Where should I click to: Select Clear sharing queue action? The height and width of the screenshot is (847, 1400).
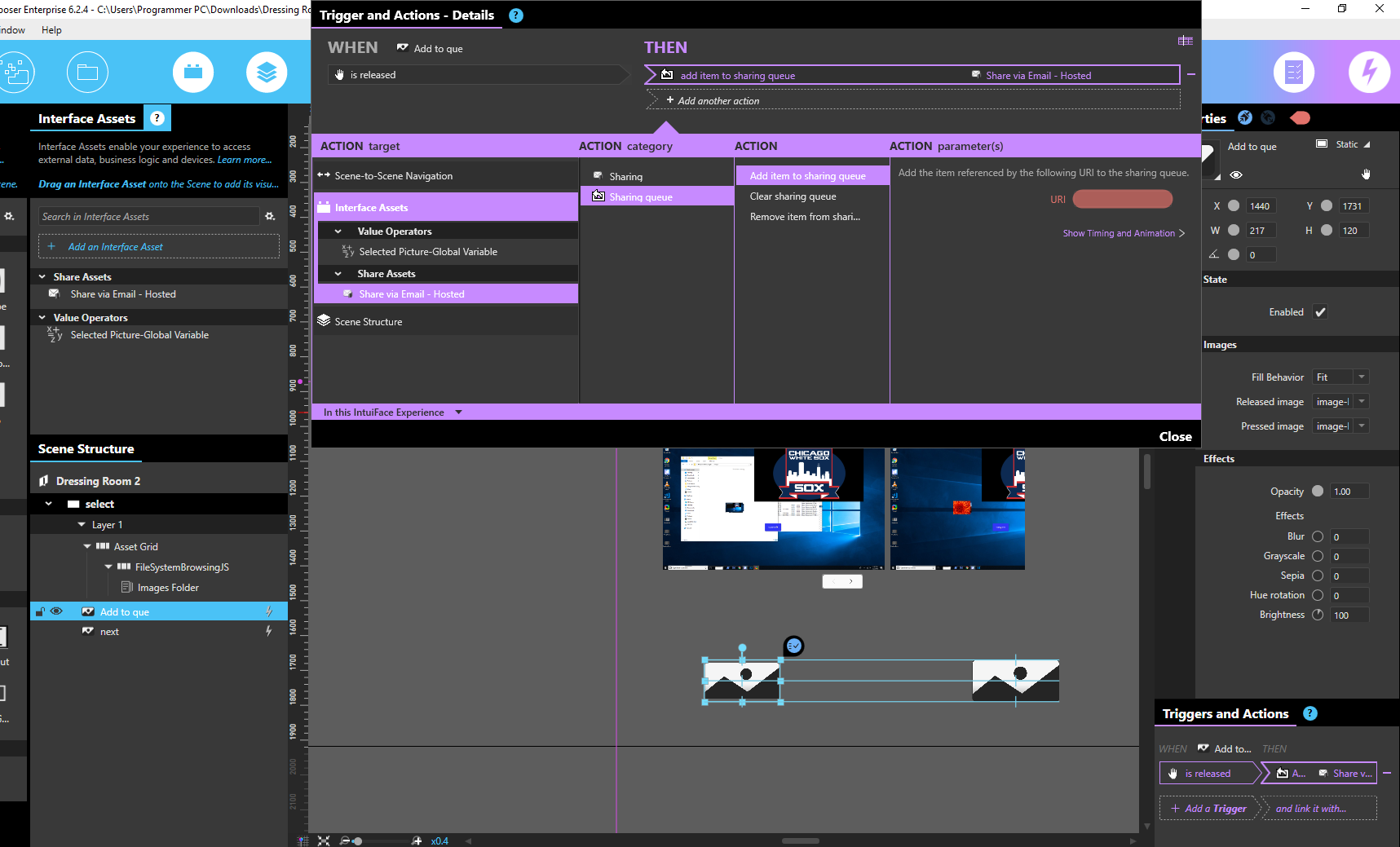click(x=793, y=196)
